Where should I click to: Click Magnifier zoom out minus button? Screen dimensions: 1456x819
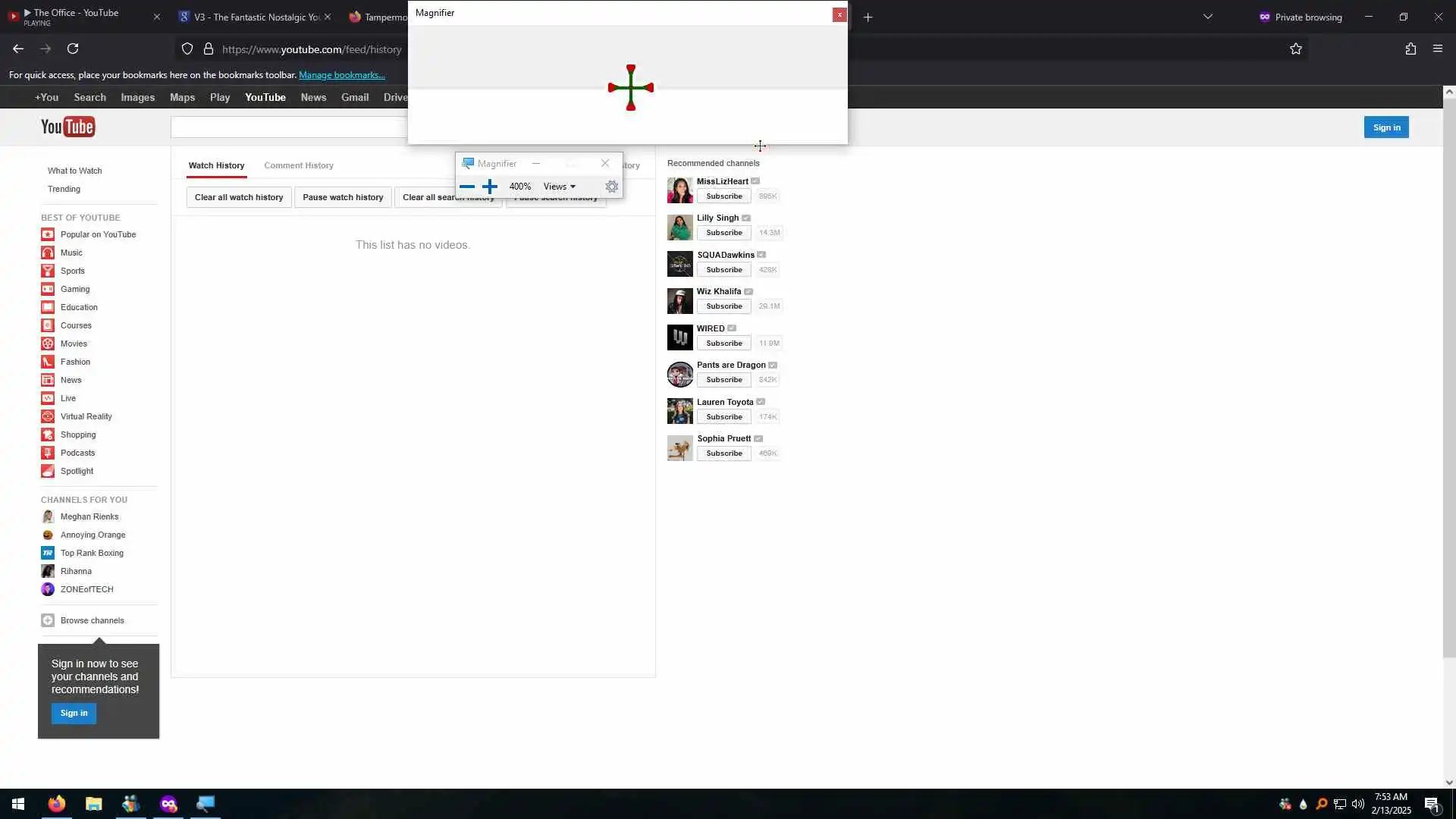(467, 187)
